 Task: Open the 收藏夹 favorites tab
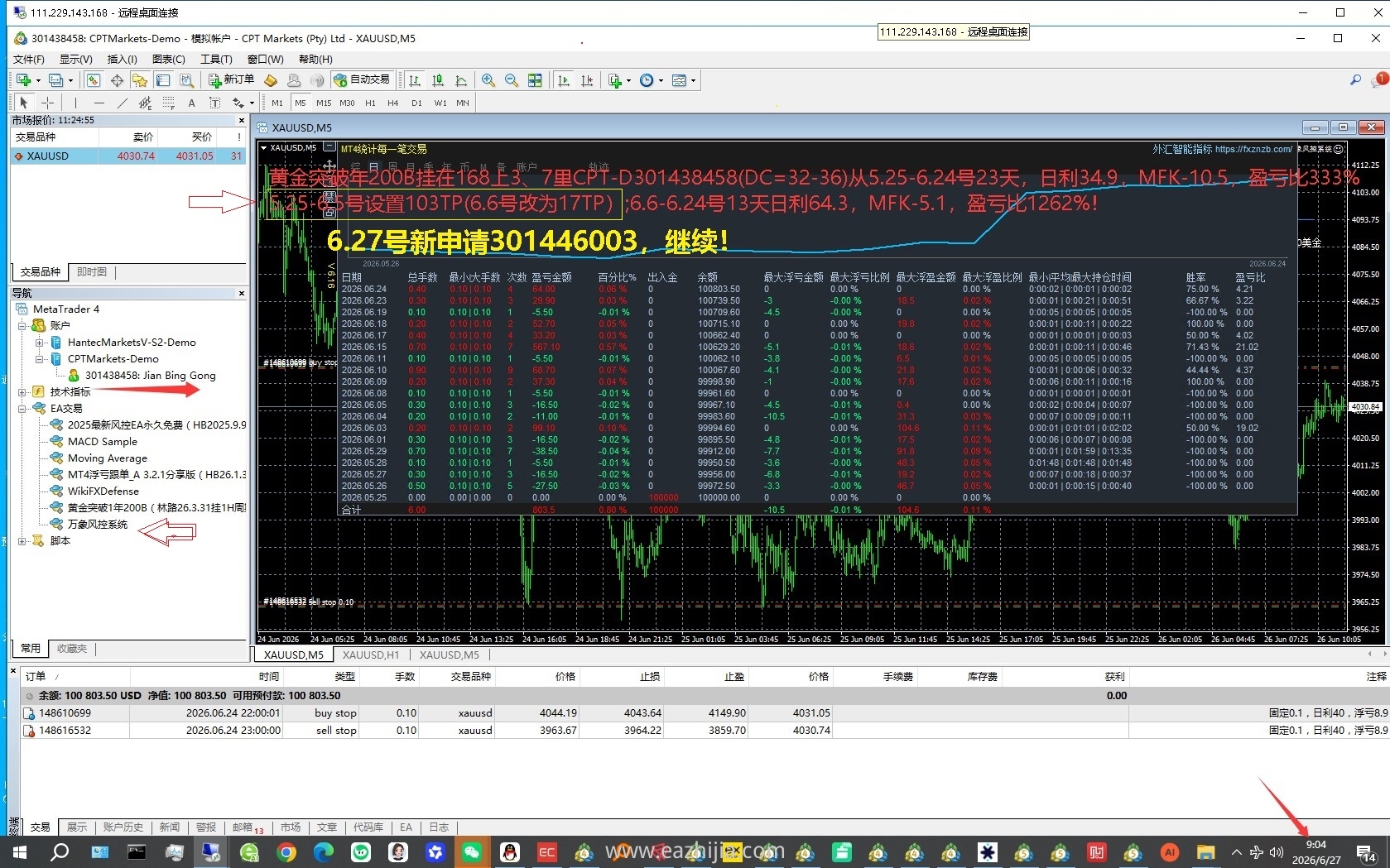click(72, 649)
